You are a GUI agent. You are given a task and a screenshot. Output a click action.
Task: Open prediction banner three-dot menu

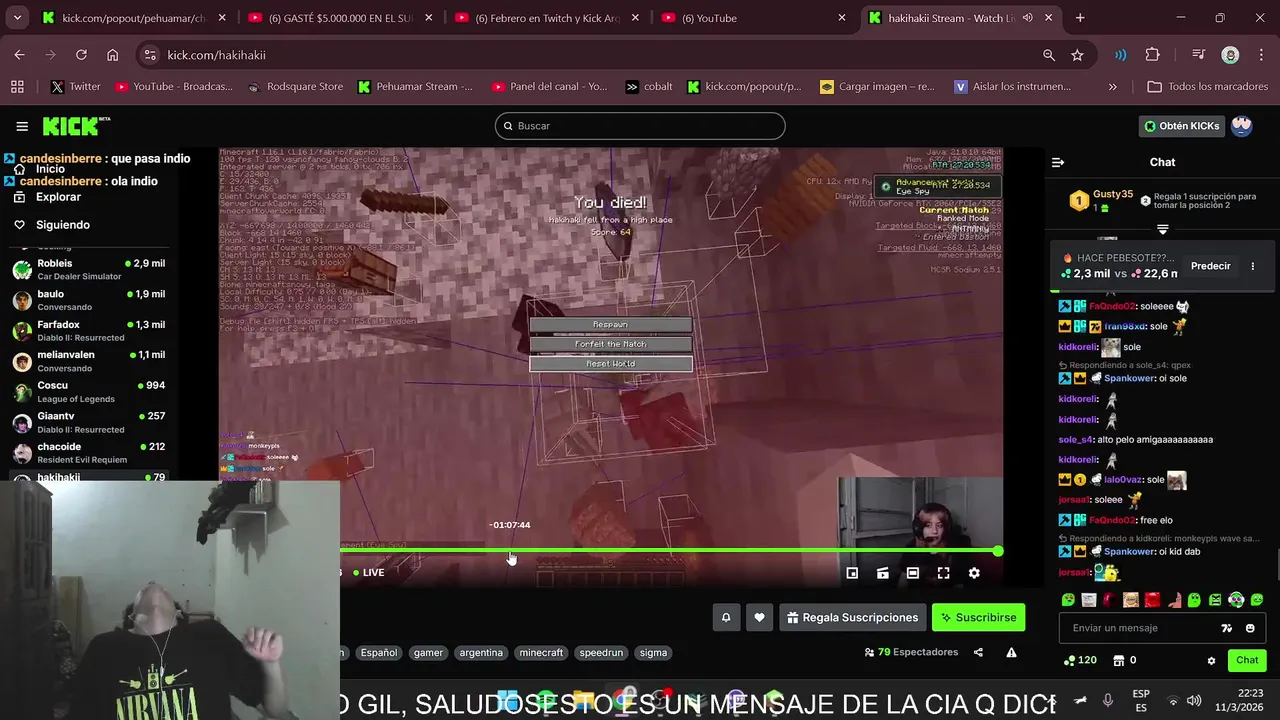point(1252,266)
